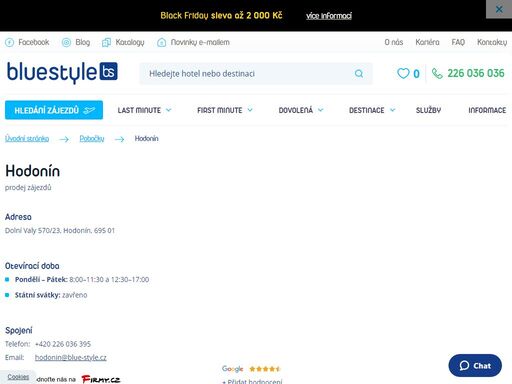Expand the First Minute menu chevron
This screenshot has height=384, width=512.
coord(250,110)
